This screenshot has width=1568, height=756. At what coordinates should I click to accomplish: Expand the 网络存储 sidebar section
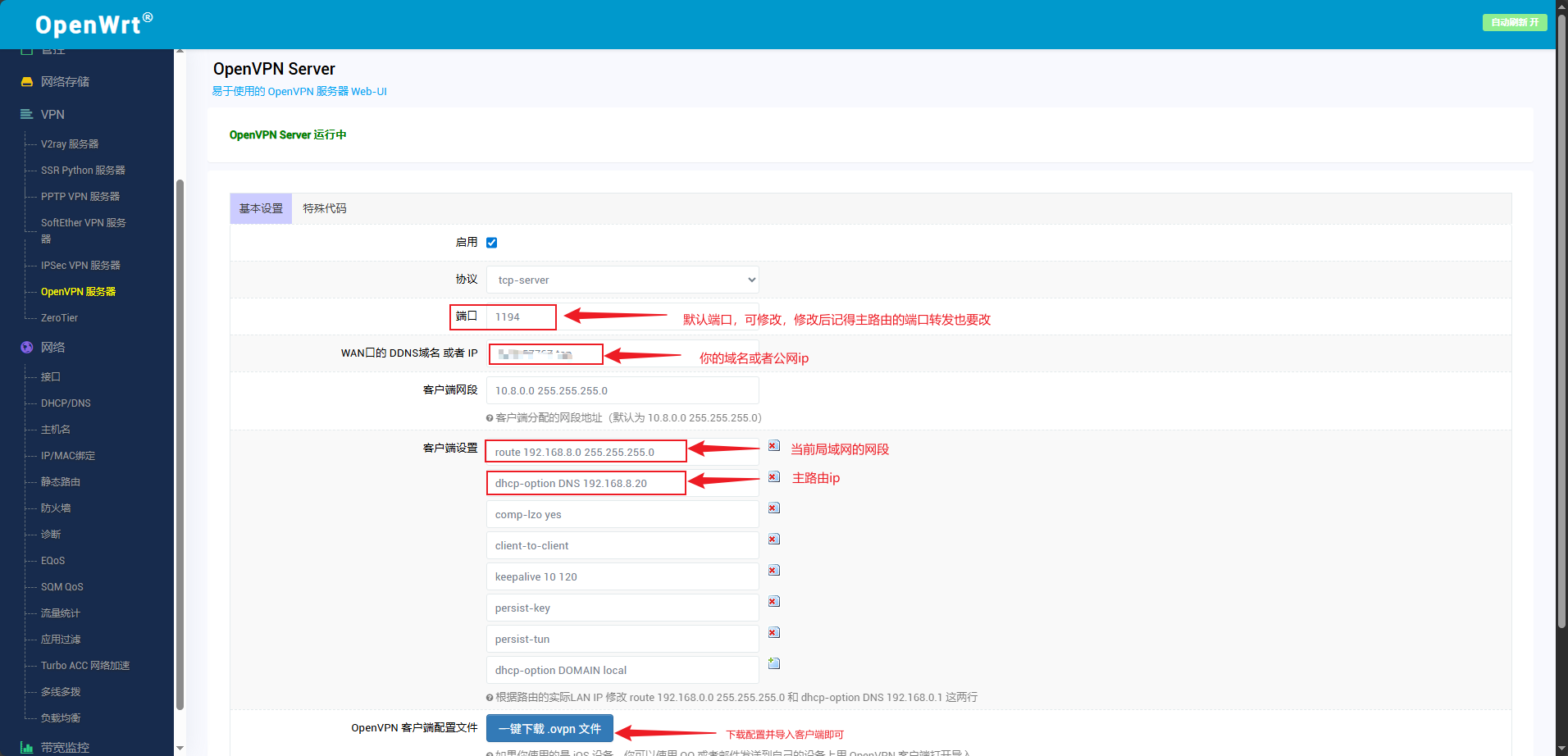coord(65,82)
